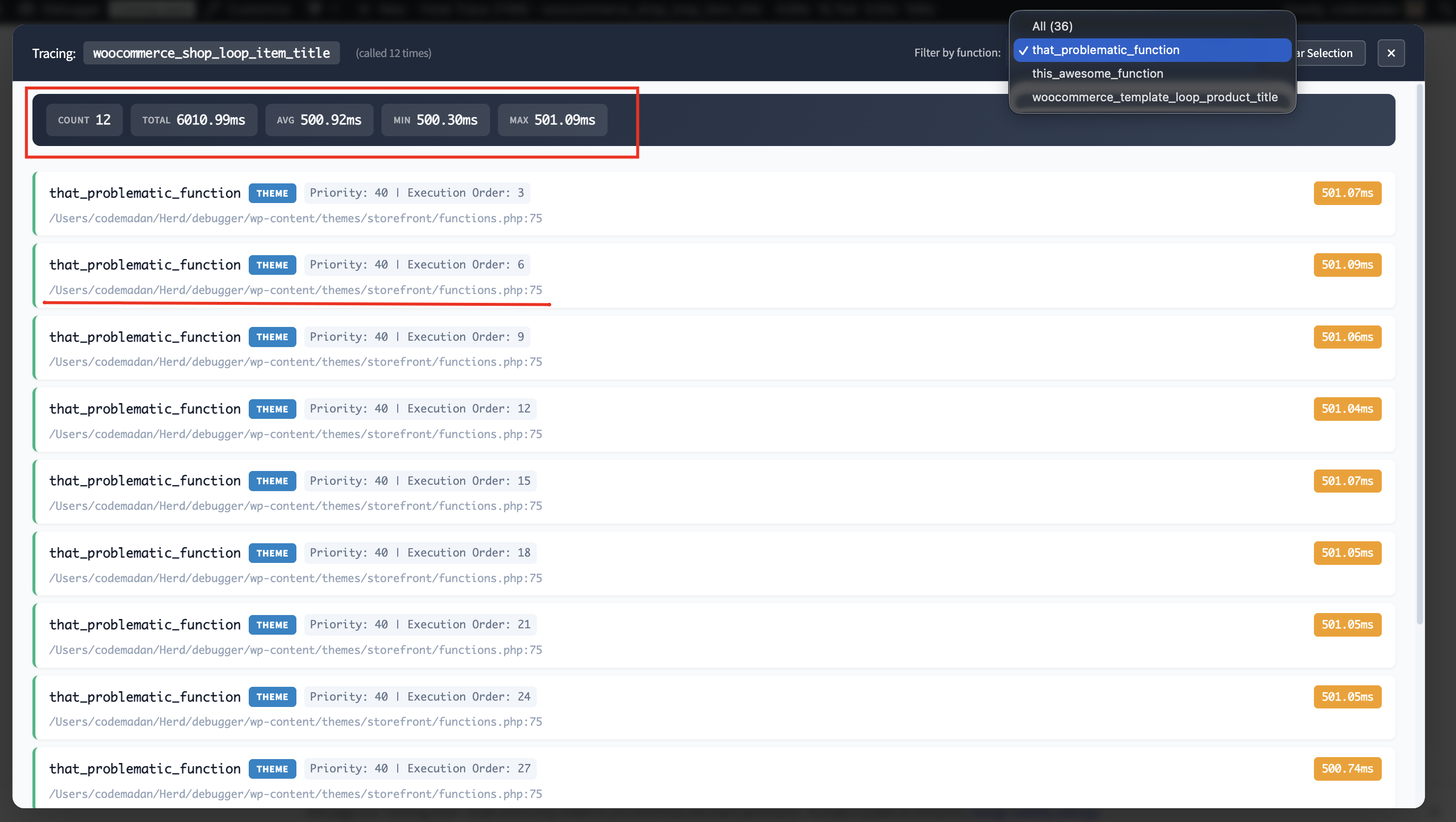Click the '(called 12 times)' text
1456x822 pixels.
point(393,53)
